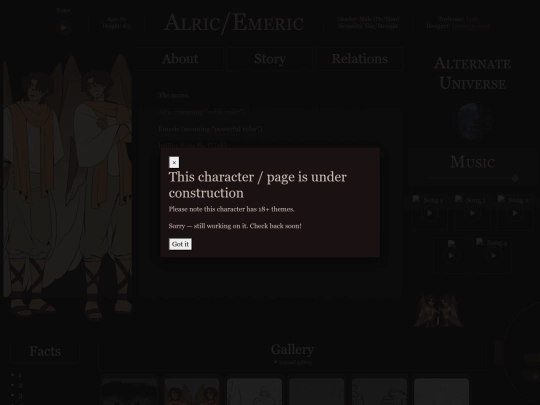Switch to the Story tab
540x405 pixels.
270,59
